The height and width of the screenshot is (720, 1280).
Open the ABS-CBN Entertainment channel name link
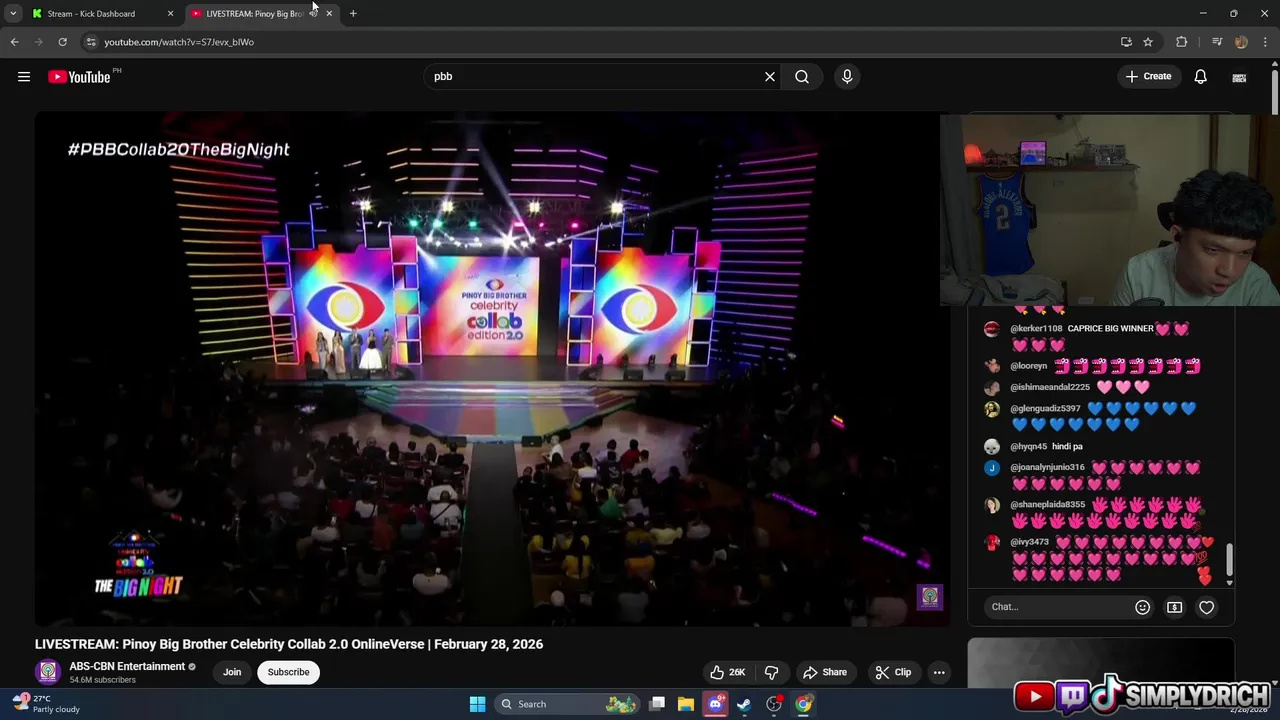(127, 666)
